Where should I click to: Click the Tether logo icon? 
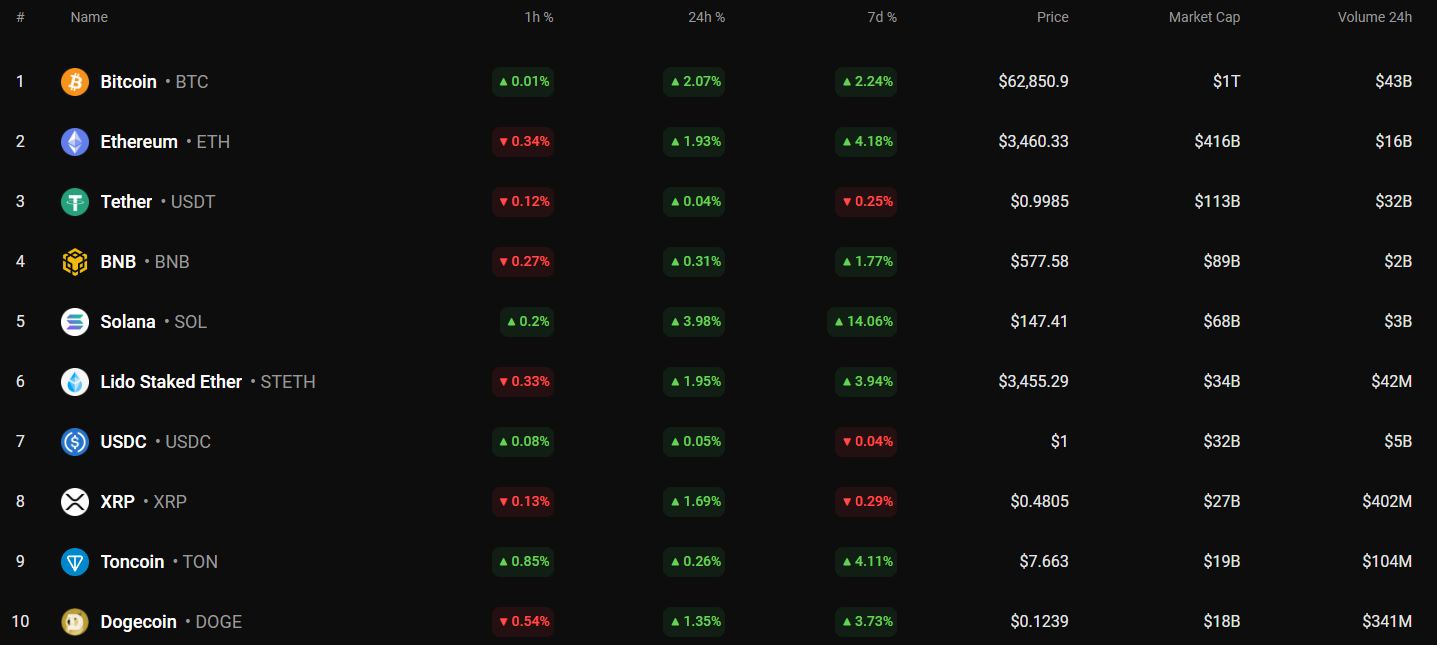click(75, 202)
